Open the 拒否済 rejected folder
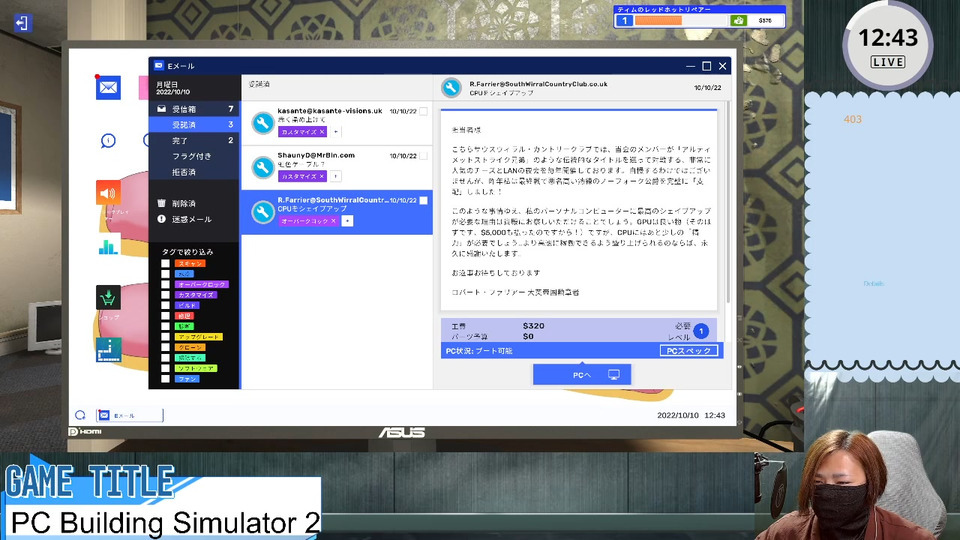Viewport: 960px width, 540px height. point(194,172)
